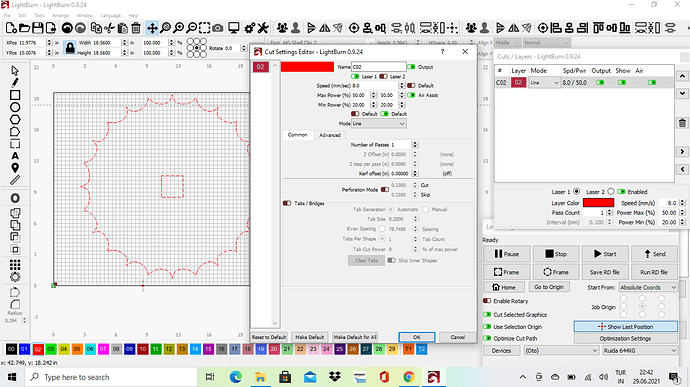Select the green 03 palette color swatch
Viewport: 690px width, 387px height.
pos(51,349)
